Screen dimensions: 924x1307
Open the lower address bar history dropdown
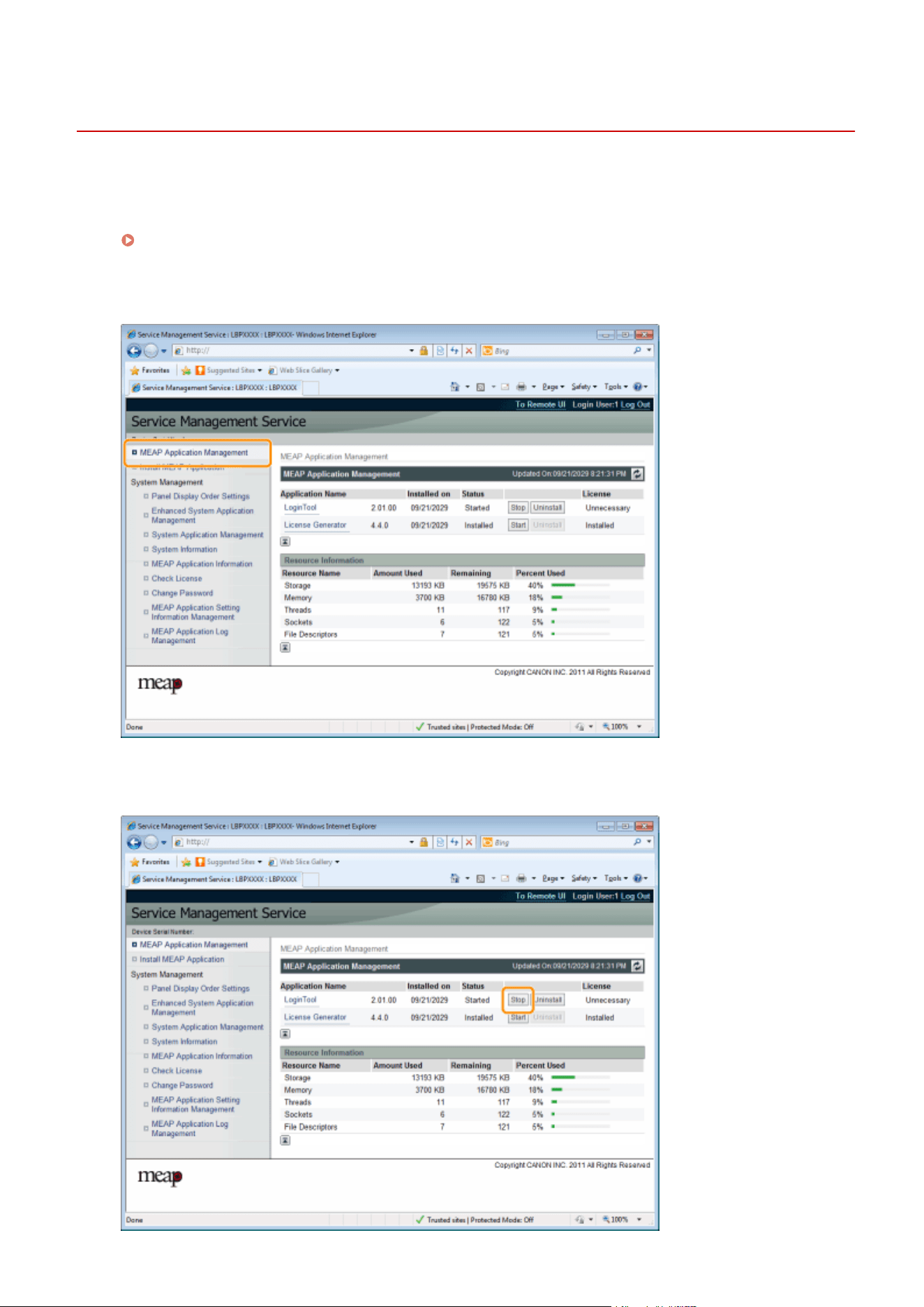(412, 843)
